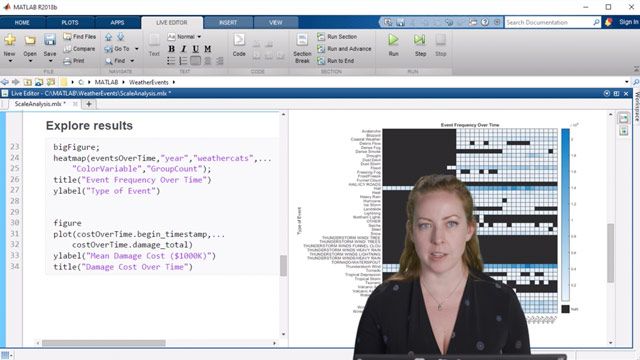640x360 pixels.
Task: Apply numbered list formatting
Action: pos(184,61)
